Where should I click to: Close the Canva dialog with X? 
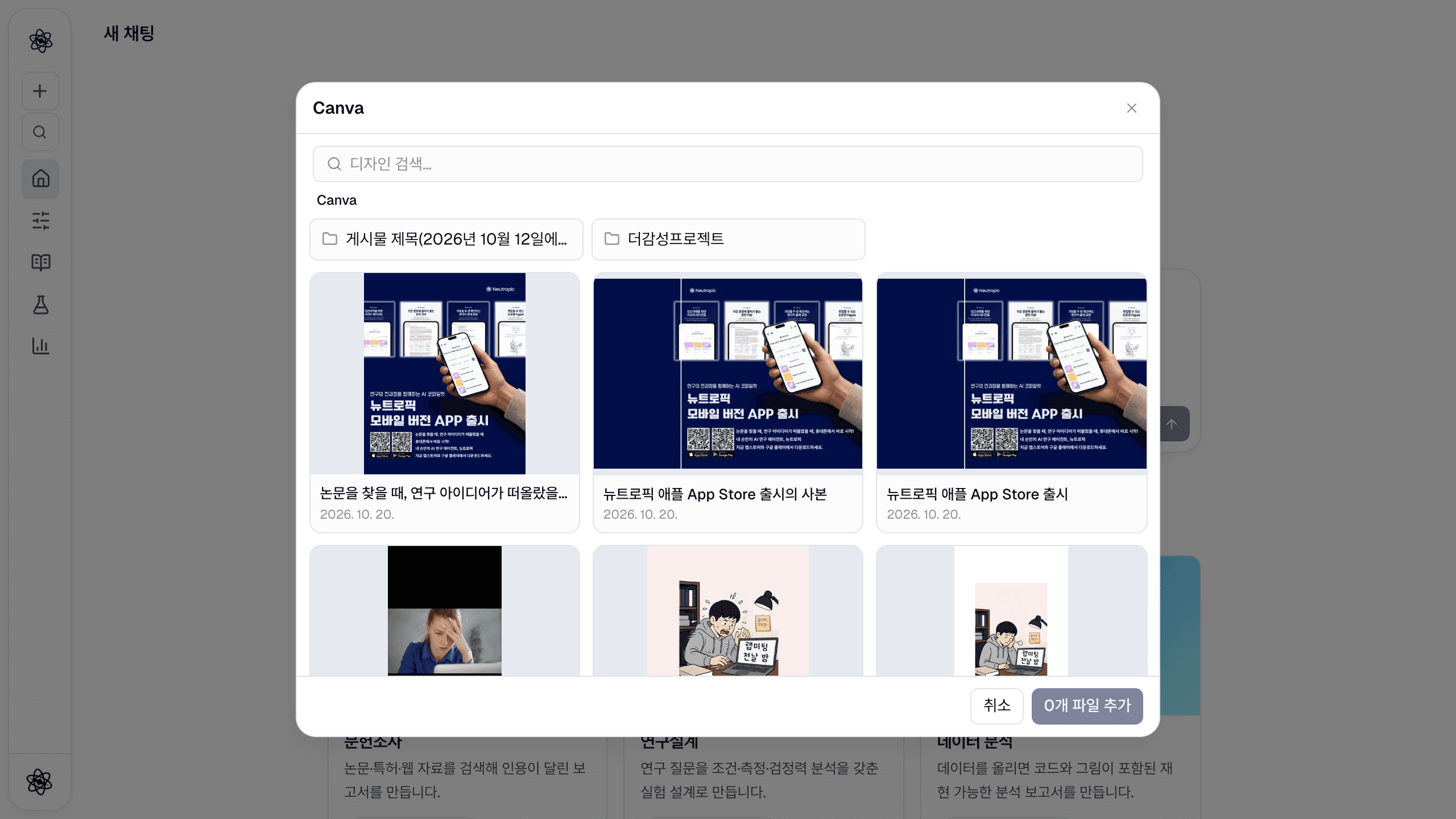(1132, 108)
